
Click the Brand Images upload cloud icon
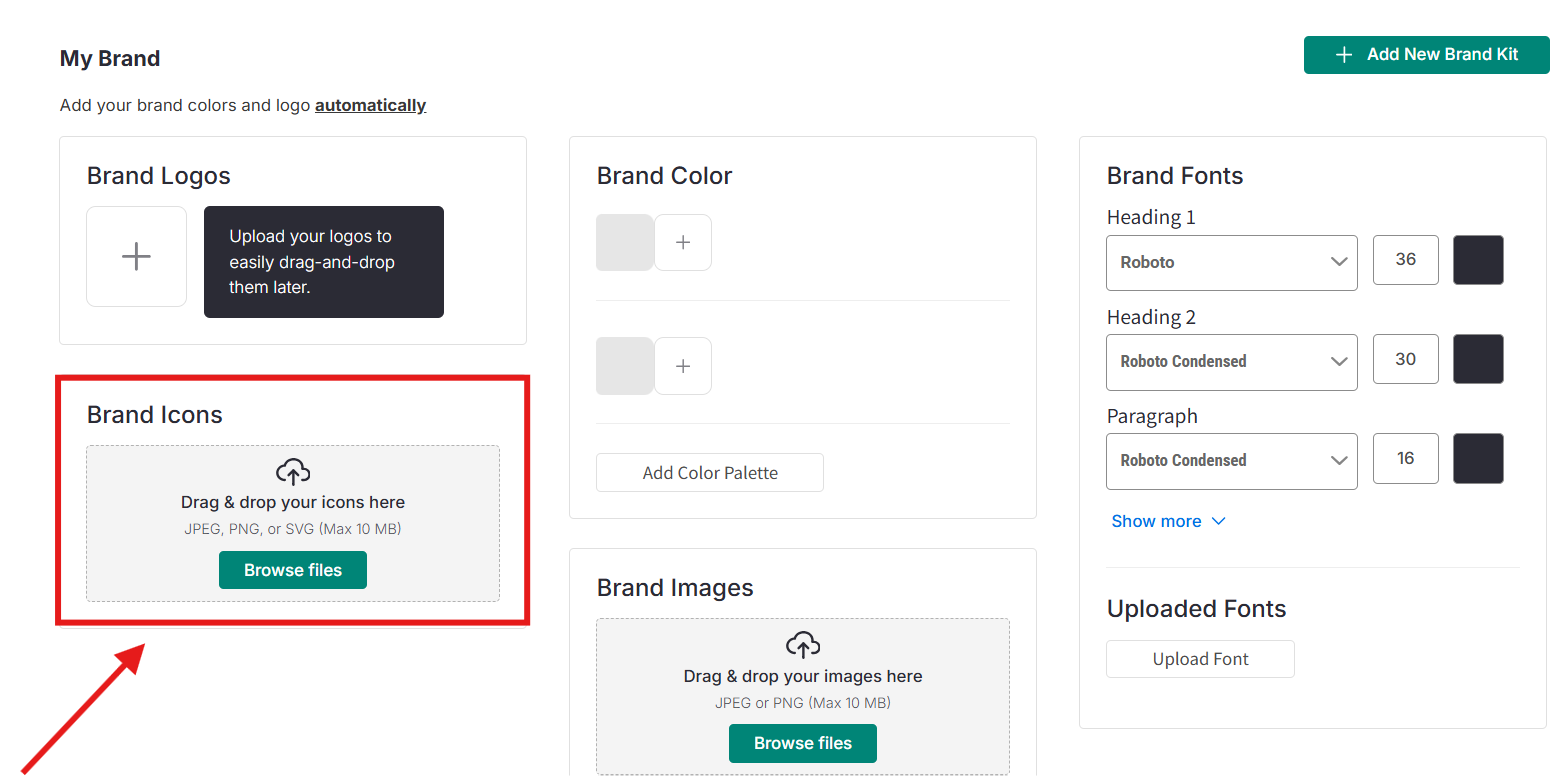pyautogui.click(x=803, y=644)
